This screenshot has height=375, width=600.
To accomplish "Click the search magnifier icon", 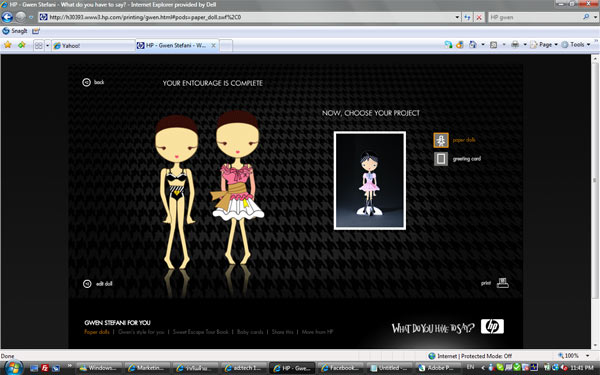I will 586,17.
